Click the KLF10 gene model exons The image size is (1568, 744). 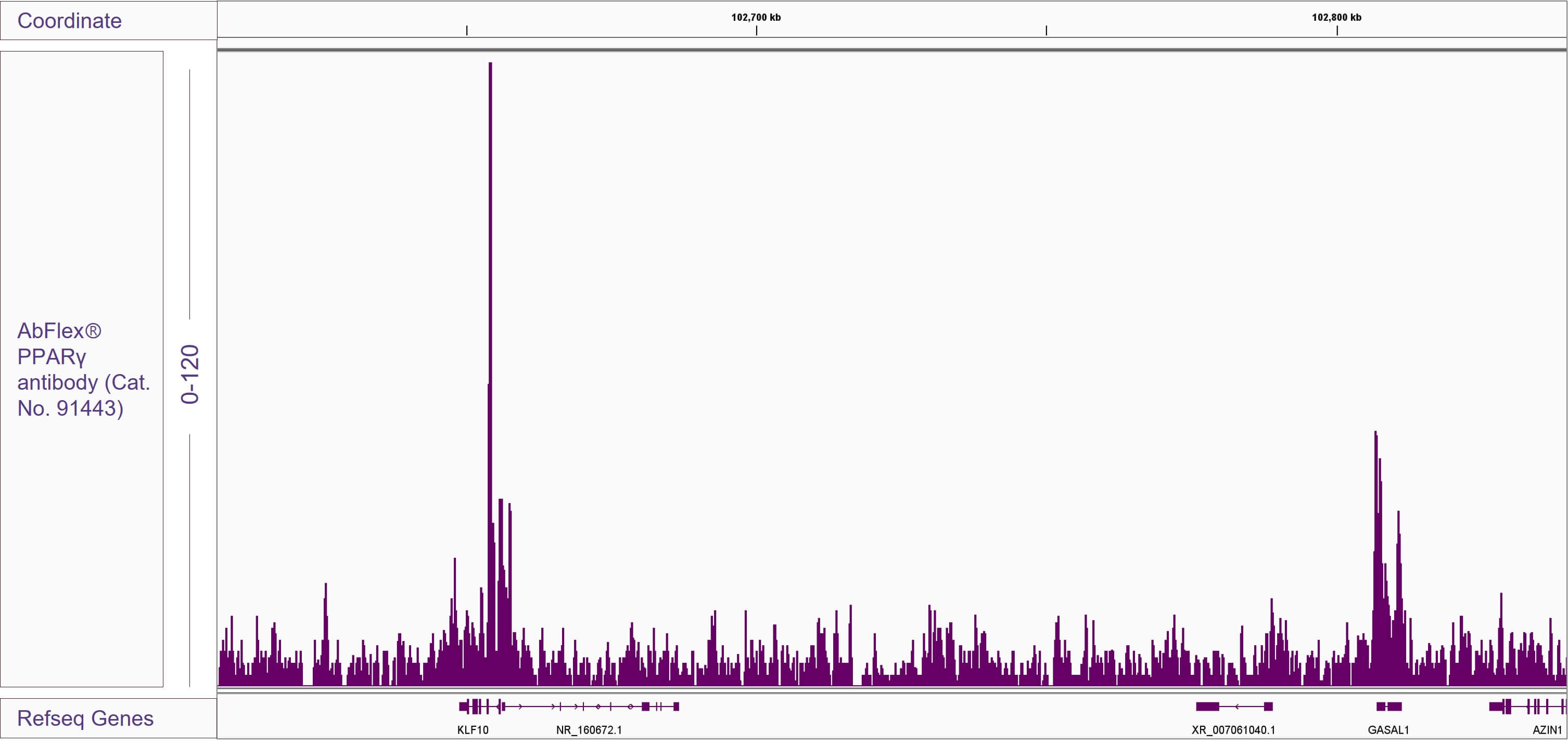tap(481, 707)
